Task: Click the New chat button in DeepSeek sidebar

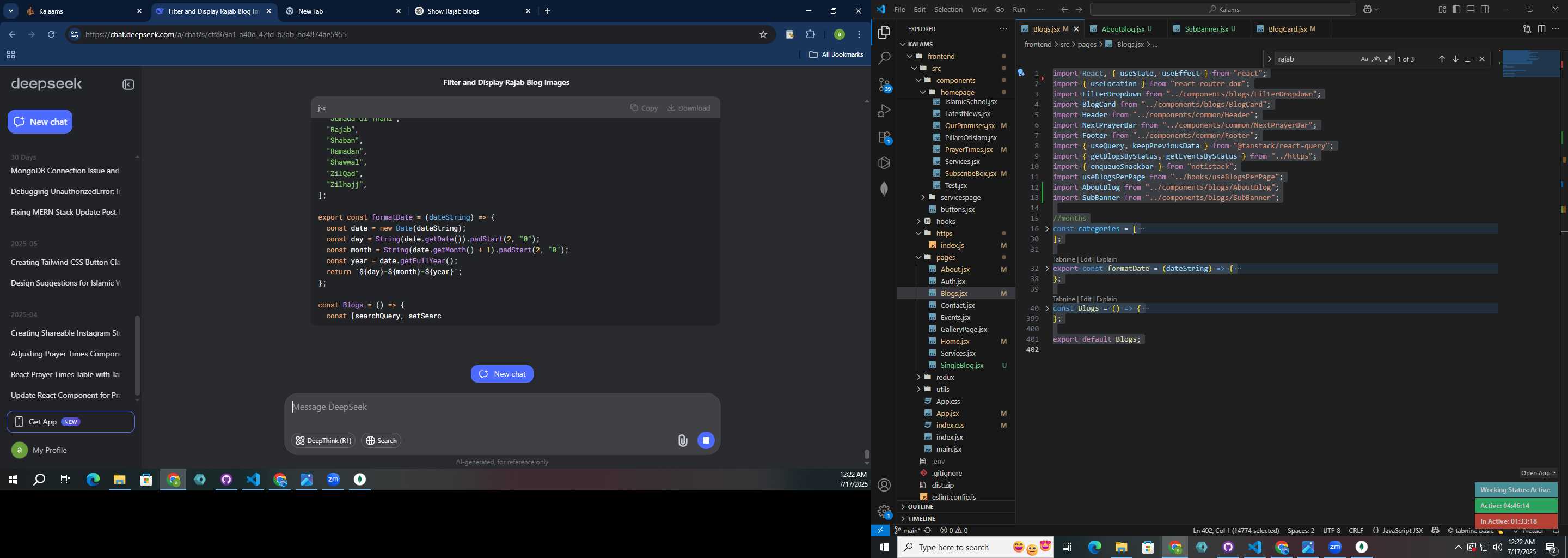Action: coord(40,122)
